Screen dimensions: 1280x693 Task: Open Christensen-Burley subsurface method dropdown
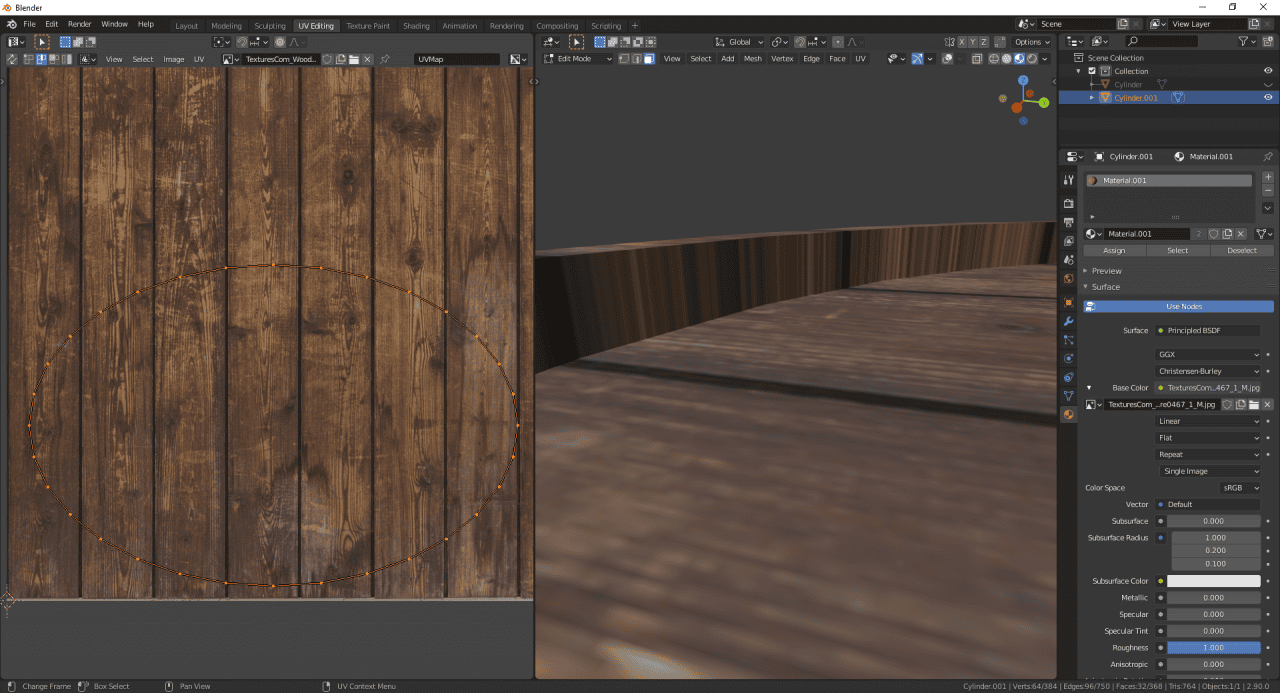point(1208,371)
